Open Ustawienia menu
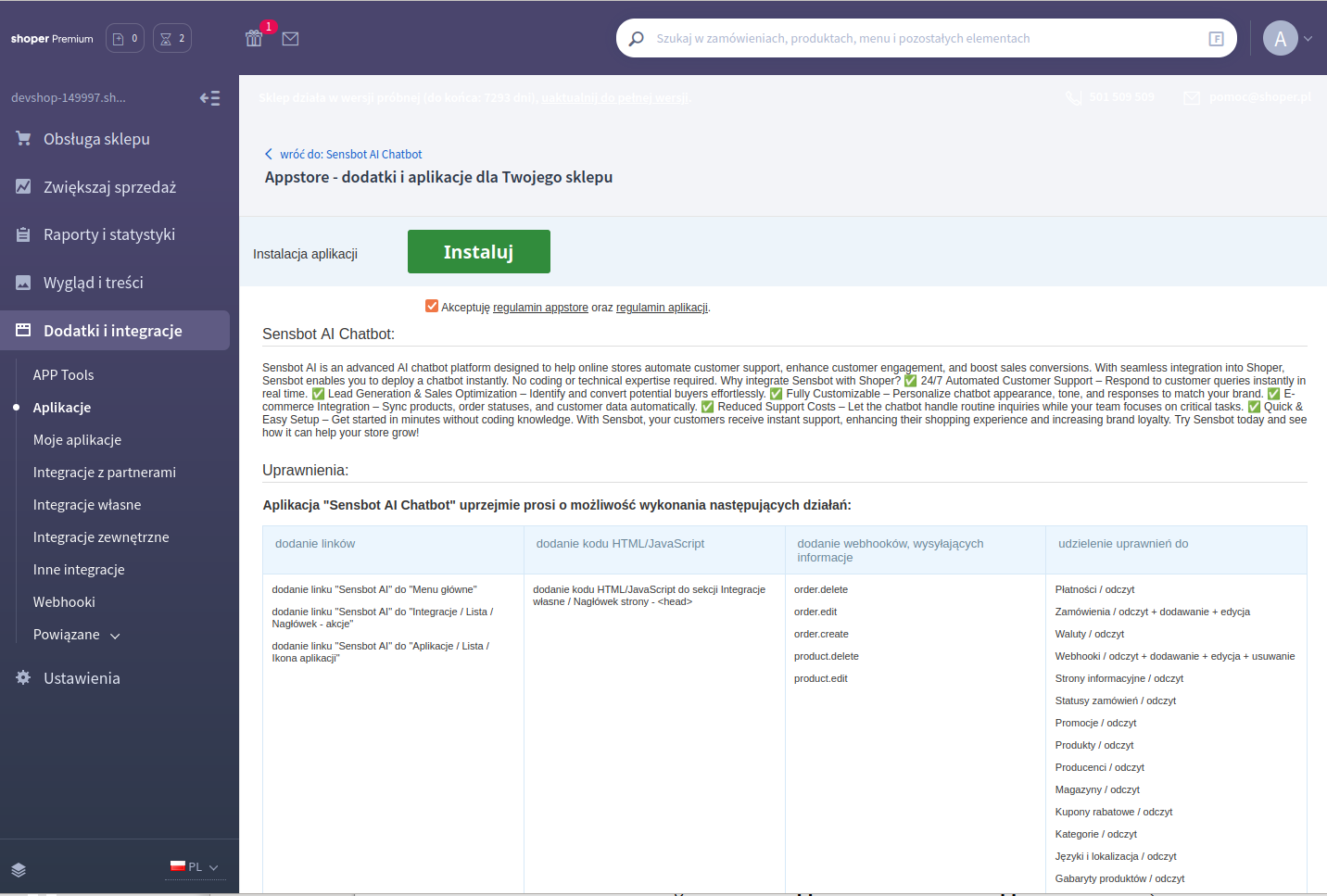The height and width of the screenshot is (896, 1327). (x=82, y=678)
